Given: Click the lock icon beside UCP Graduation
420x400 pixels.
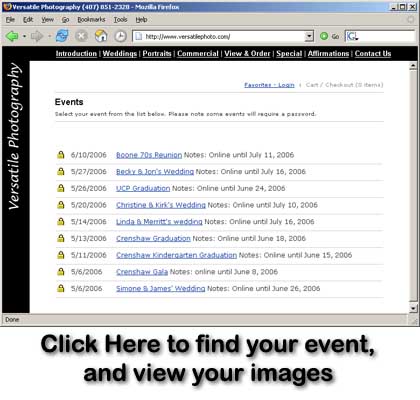Looking at the screenshot, I should [x=60, y=188].
